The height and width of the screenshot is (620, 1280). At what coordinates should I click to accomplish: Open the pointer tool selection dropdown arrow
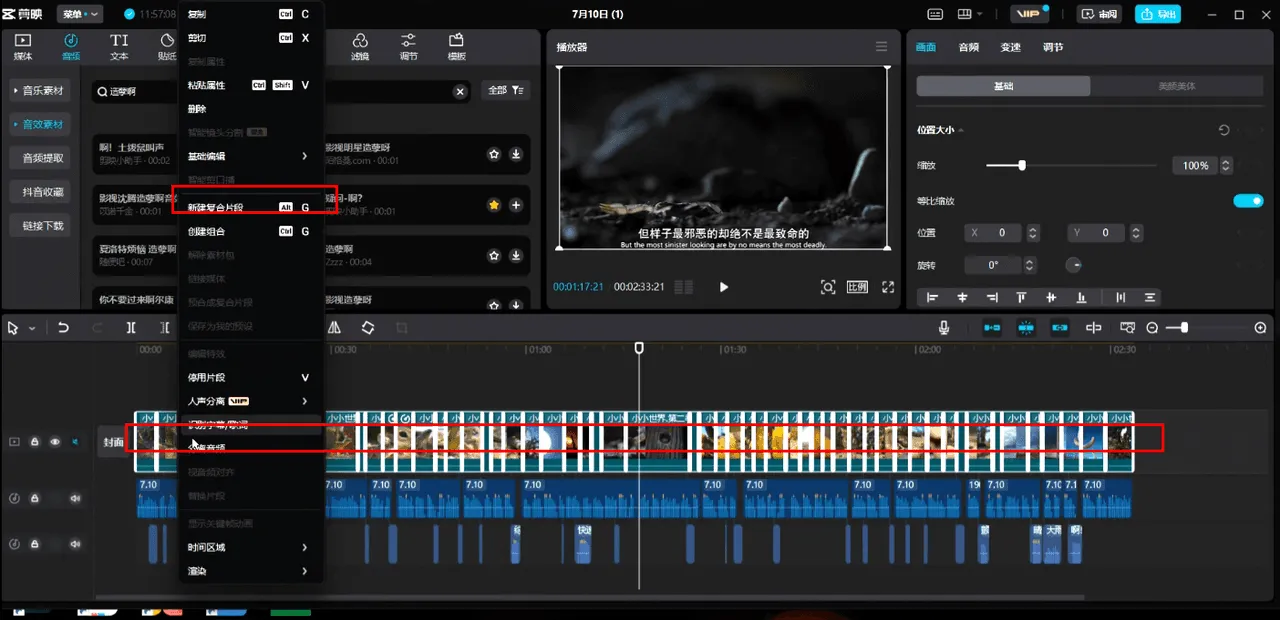(x=32, y=328)
